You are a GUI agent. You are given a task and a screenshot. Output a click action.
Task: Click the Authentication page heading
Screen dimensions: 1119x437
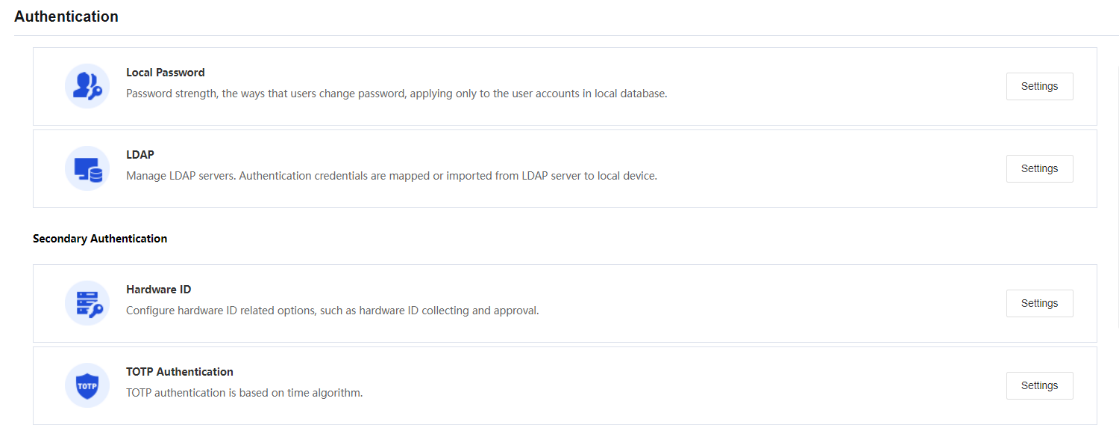pyautogui.click(x=66, y=17)
